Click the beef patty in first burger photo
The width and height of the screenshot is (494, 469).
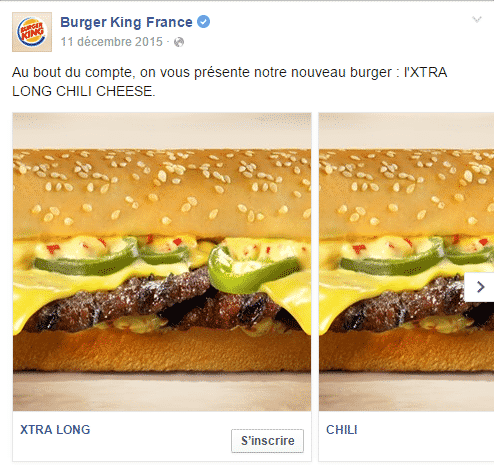(160, 303)
